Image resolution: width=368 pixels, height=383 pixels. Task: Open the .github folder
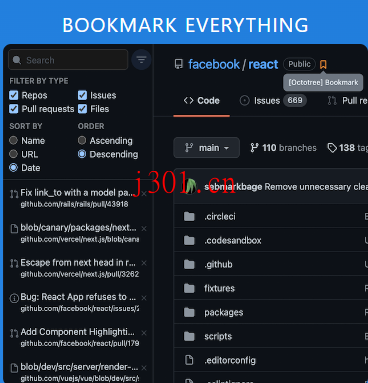click(218, 265)
